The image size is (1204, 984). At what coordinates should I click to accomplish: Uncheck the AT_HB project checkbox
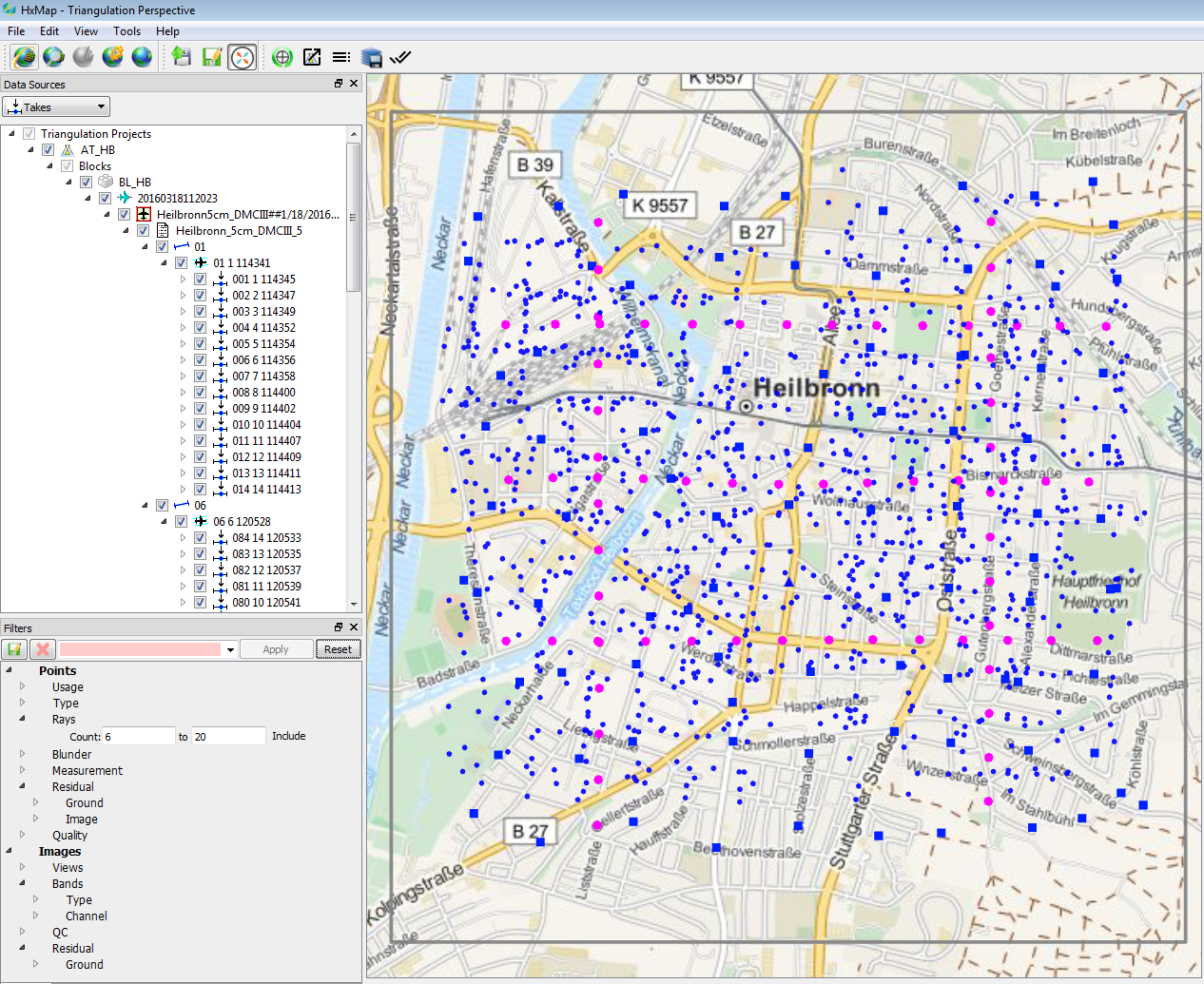[x=49, y=150]
